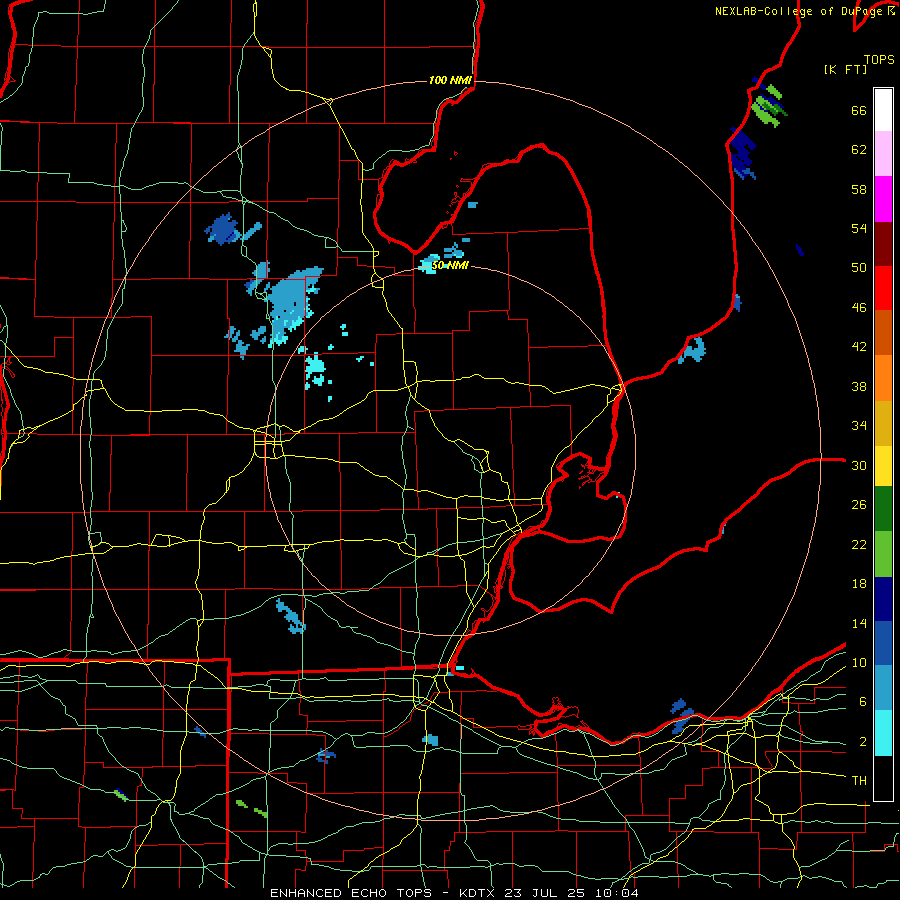Click the TH legend label

pos(859,781)
